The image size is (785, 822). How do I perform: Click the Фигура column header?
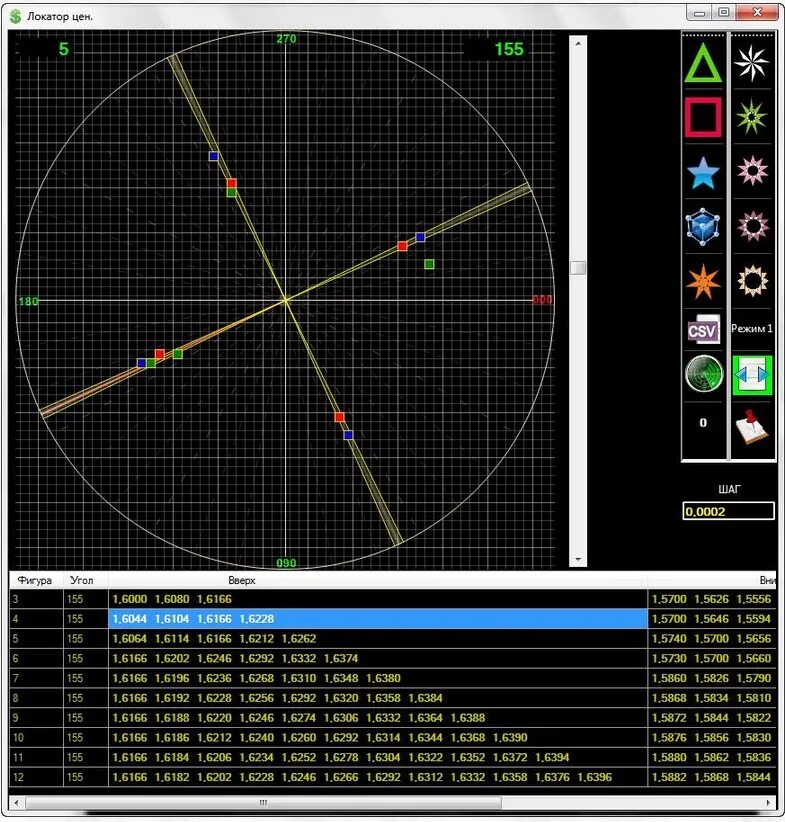click(x=35, y=580)
